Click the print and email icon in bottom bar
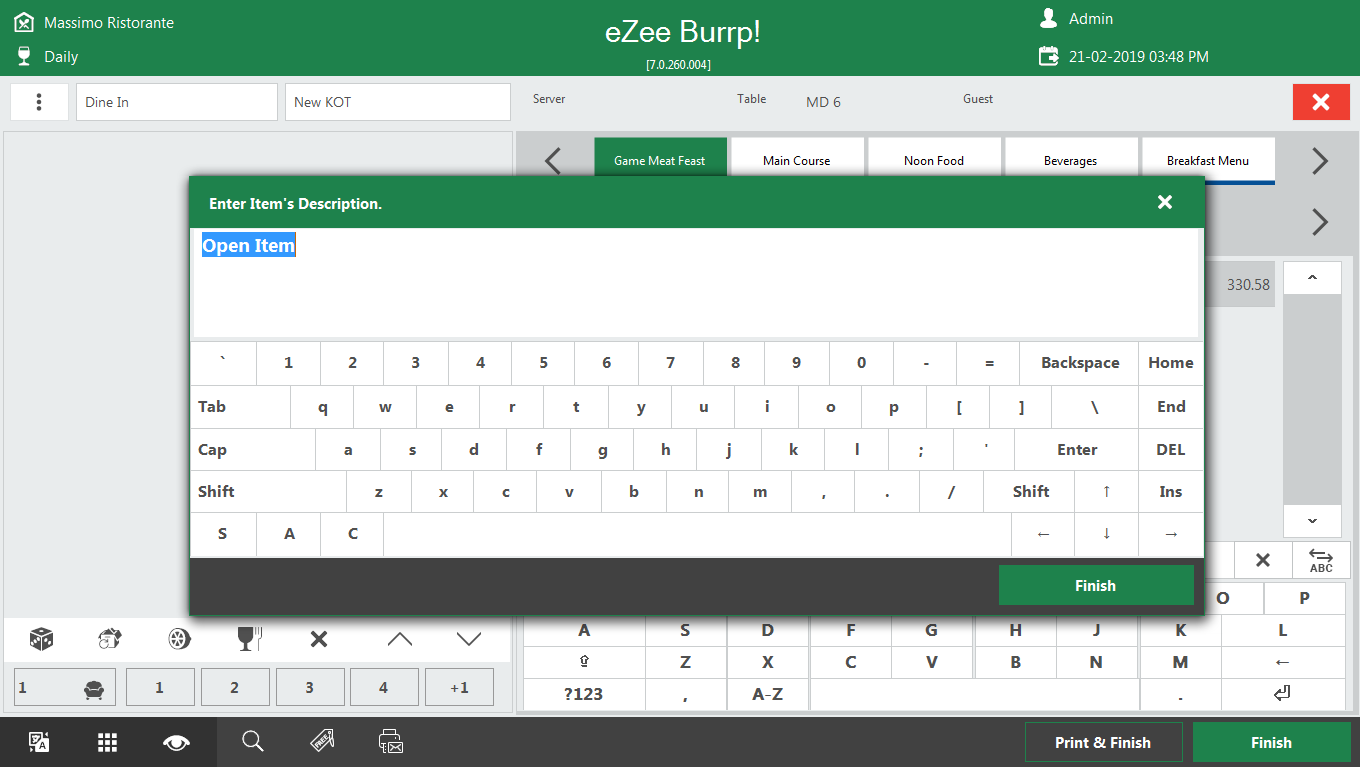The height and width of the screenshot is (767, 1360). [391, 741]
